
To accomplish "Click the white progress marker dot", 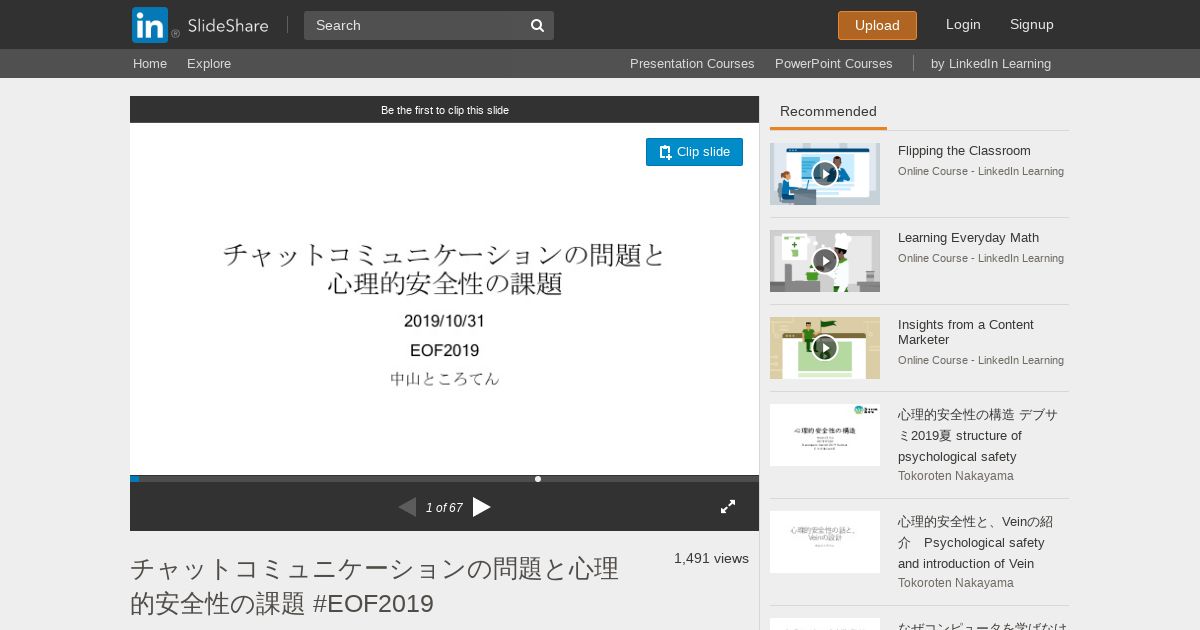I will (x=538, y=479).
